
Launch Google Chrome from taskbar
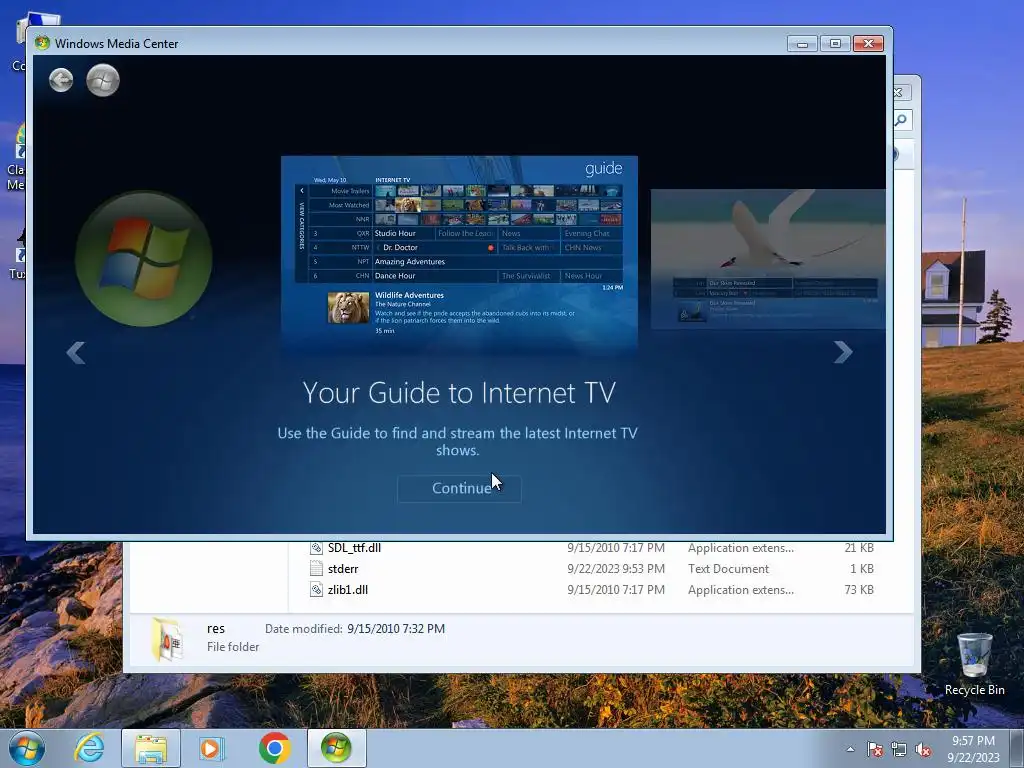click(274, 748)
